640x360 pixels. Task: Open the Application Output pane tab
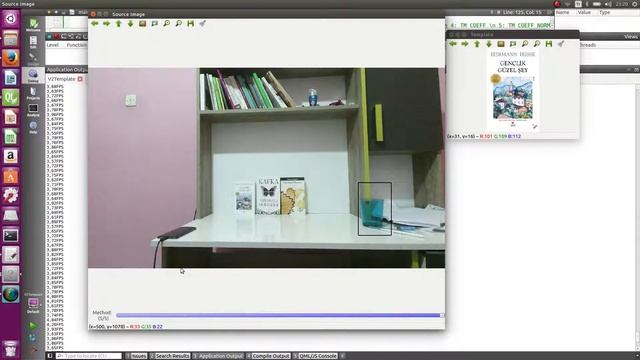click(218, 356)
